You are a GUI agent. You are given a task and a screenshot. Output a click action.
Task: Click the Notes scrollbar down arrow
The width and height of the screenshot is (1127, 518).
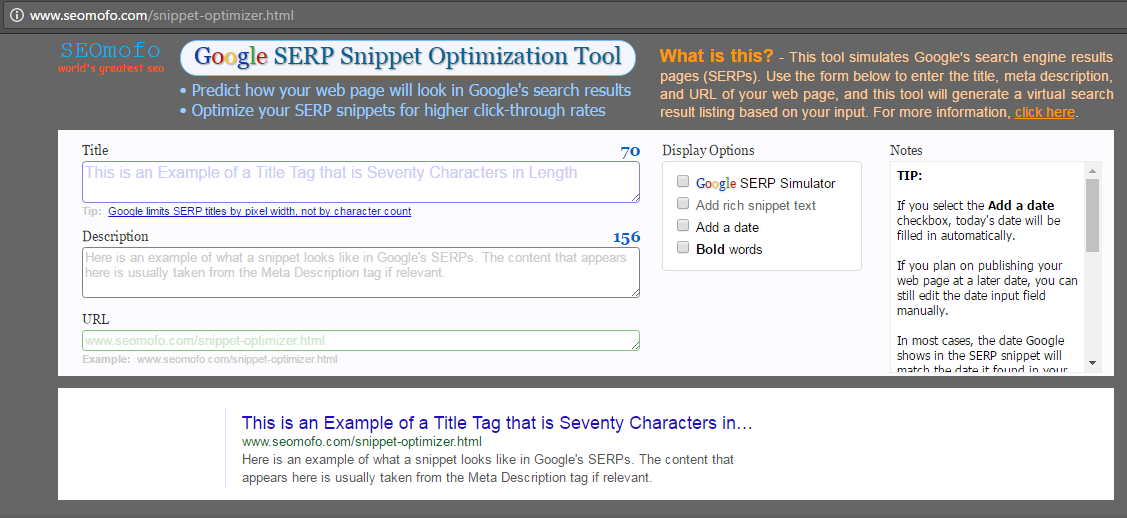pyautogui.click(x=1092, y=363)
